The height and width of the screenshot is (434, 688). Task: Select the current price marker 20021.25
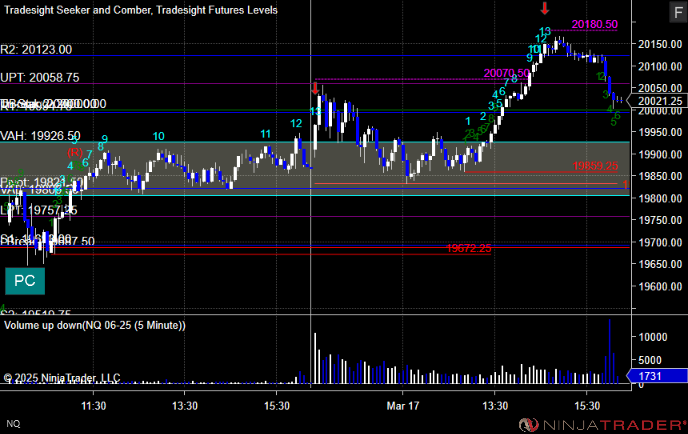pyautogui.click(x=659, y=101)
